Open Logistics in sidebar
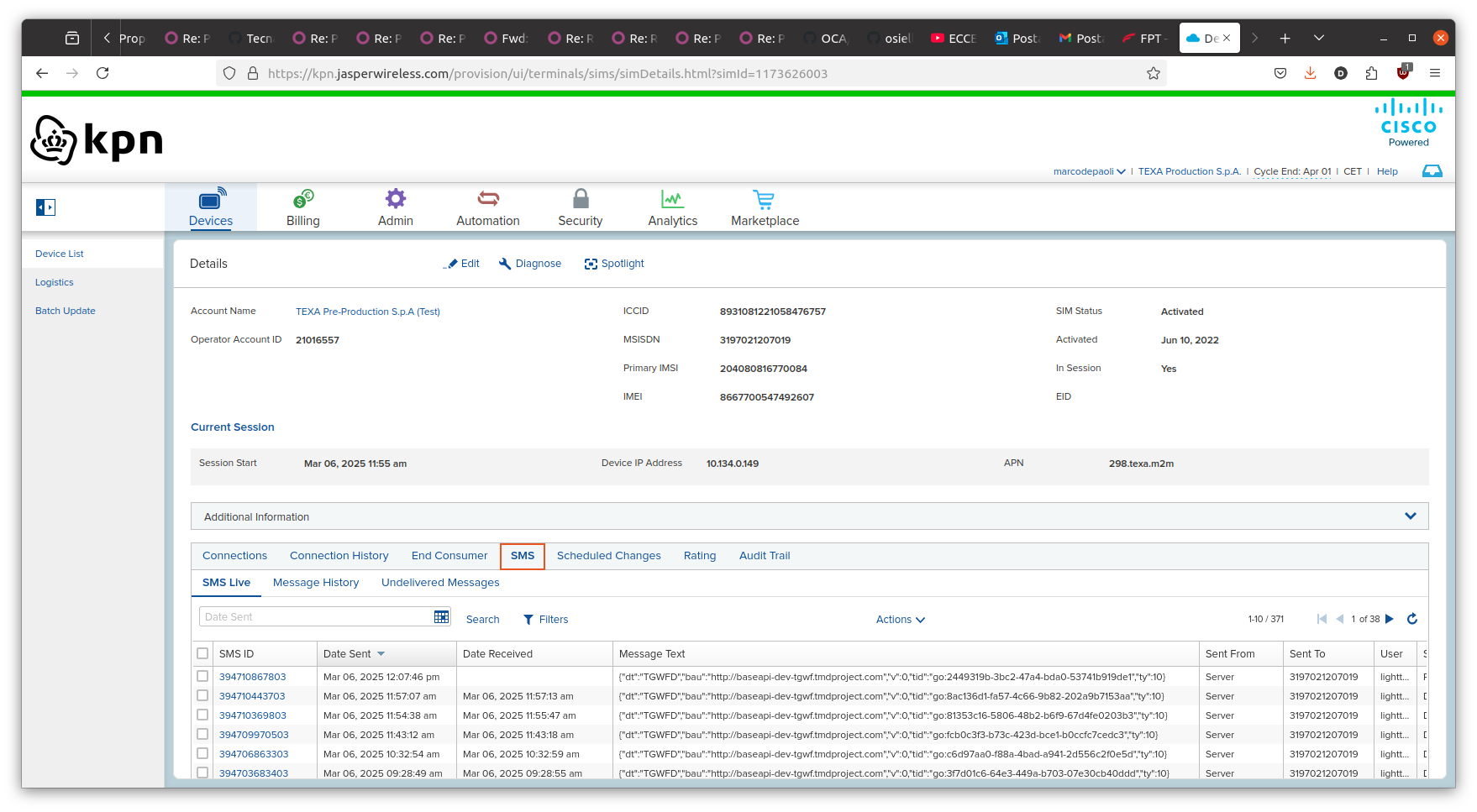Viewport: 1477px width, 812px height. [55, 282]
